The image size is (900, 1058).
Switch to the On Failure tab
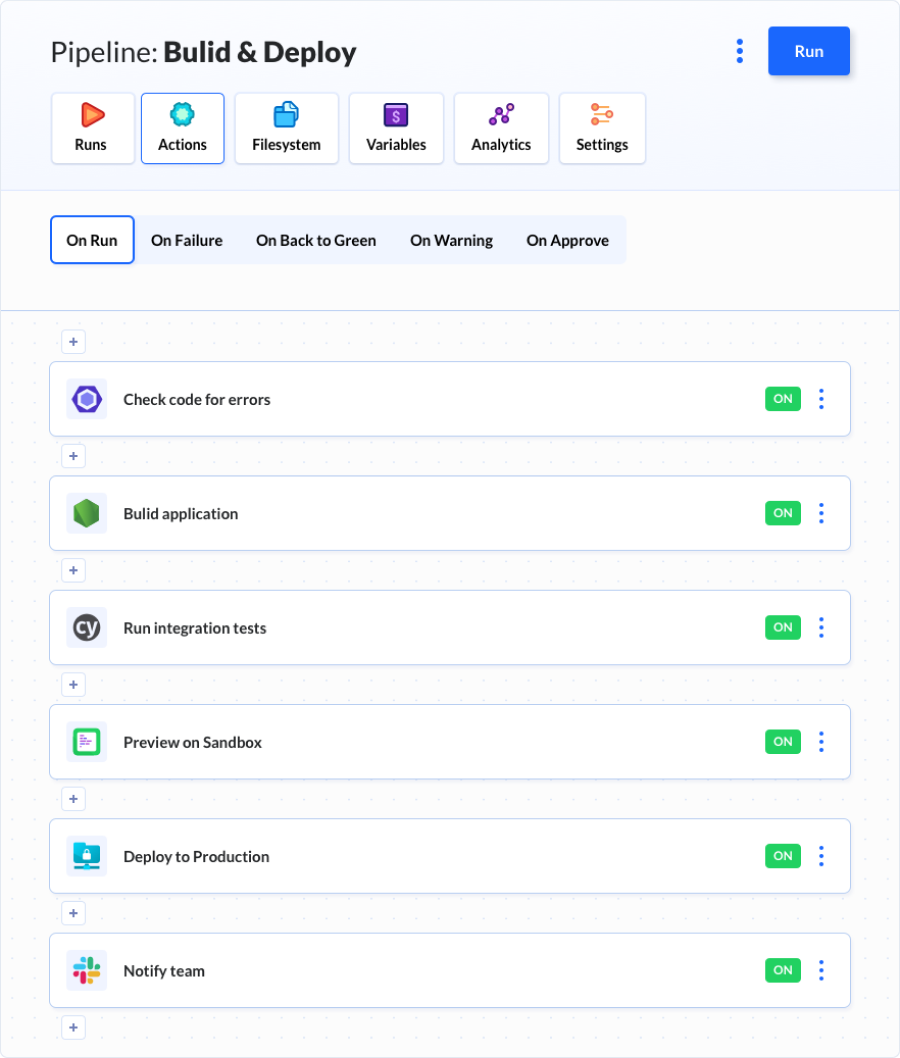coord(186,240)
